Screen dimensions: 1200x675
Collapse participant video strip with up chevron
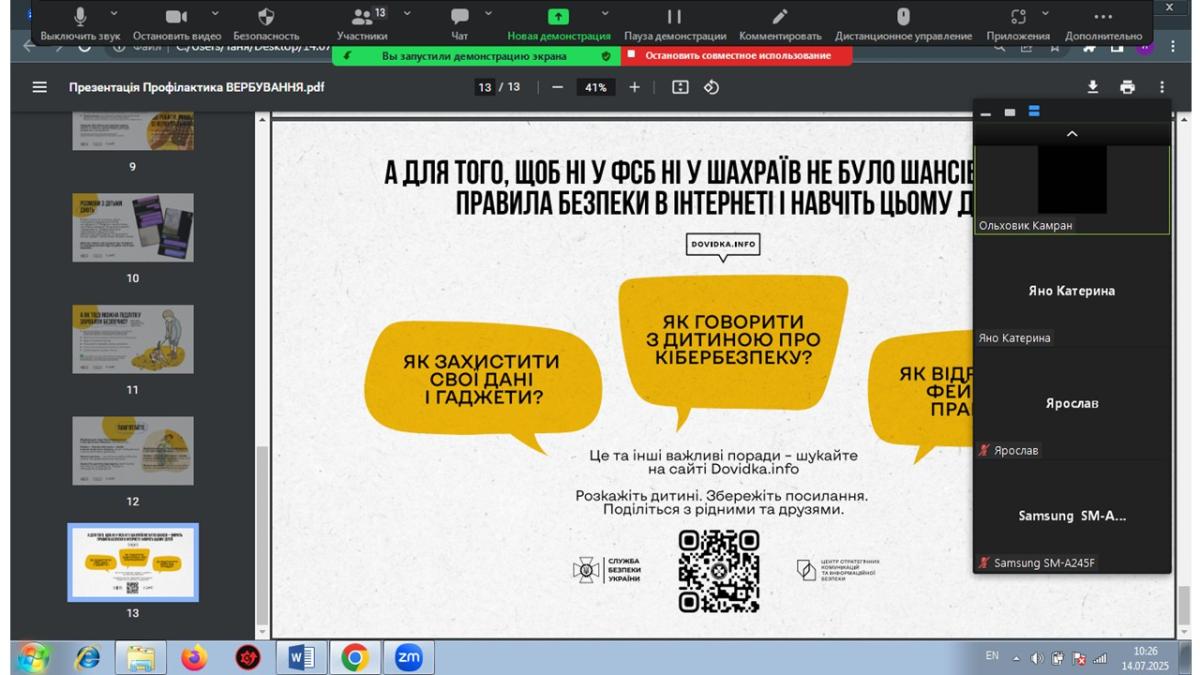coord(1071,134)
